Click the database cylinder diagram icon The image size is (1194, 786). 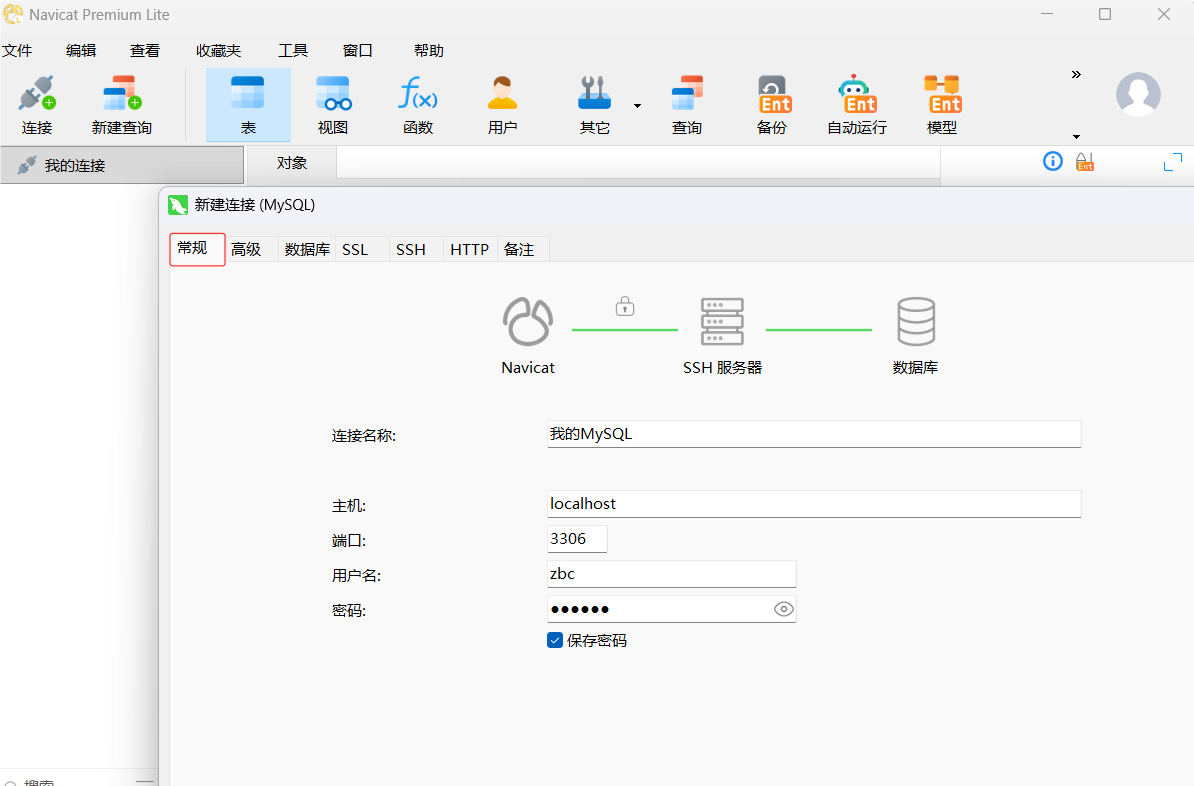click(916, 321)
